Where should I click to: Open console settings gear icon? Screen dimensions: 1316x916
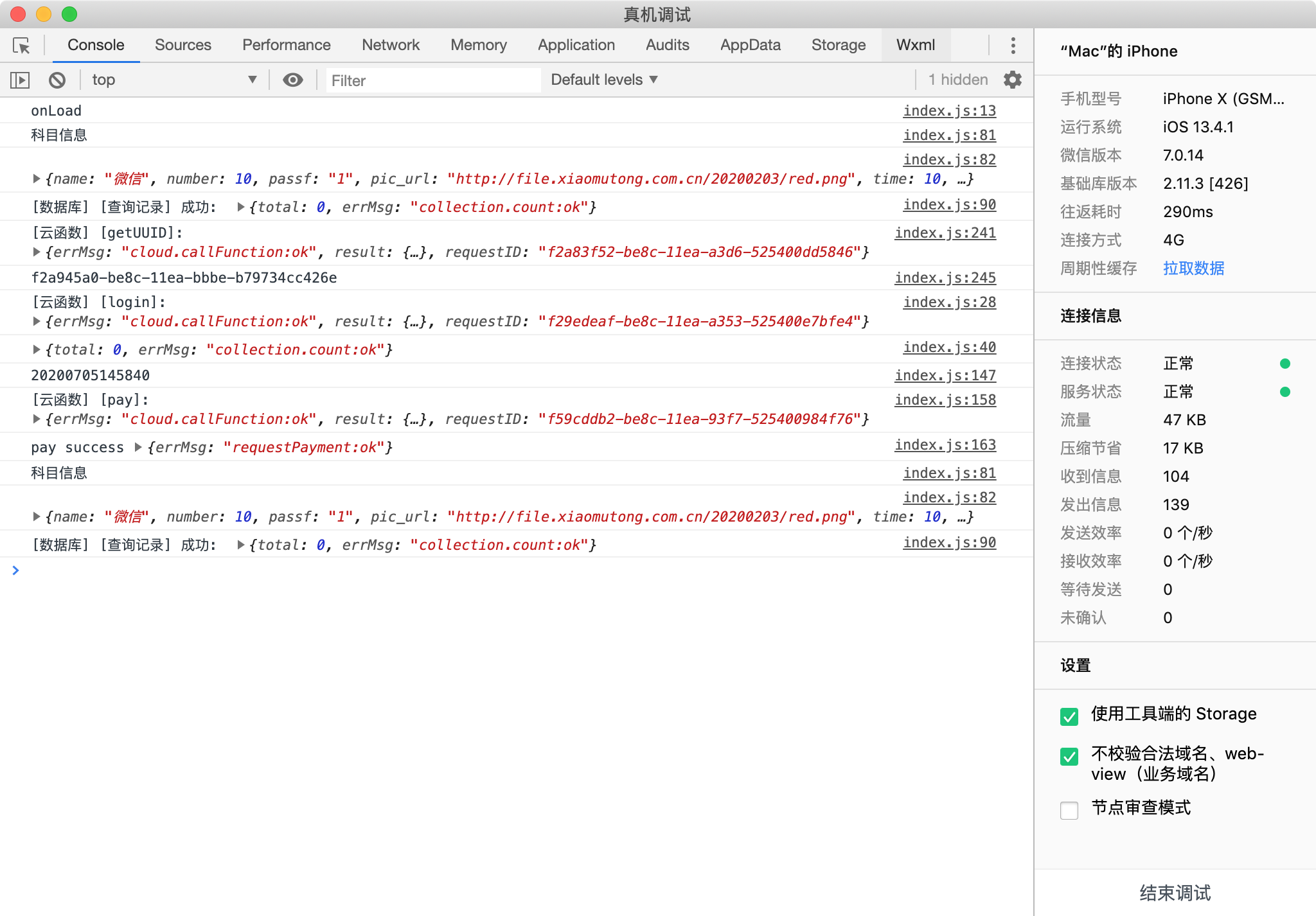pos(1013,80)
